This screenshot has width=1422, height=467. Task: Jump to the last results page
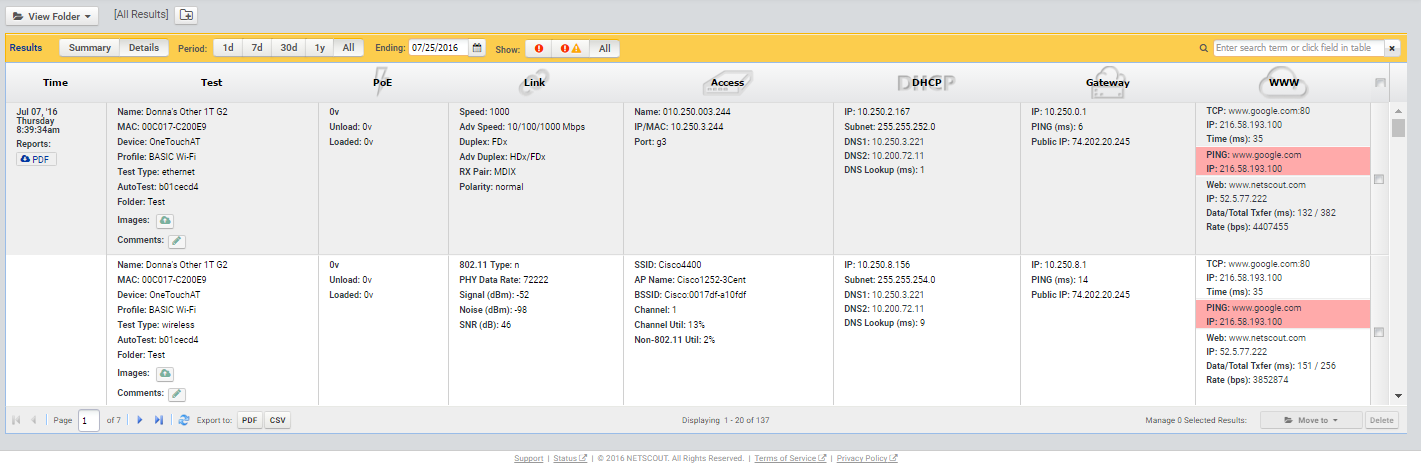tap(159, 421)
